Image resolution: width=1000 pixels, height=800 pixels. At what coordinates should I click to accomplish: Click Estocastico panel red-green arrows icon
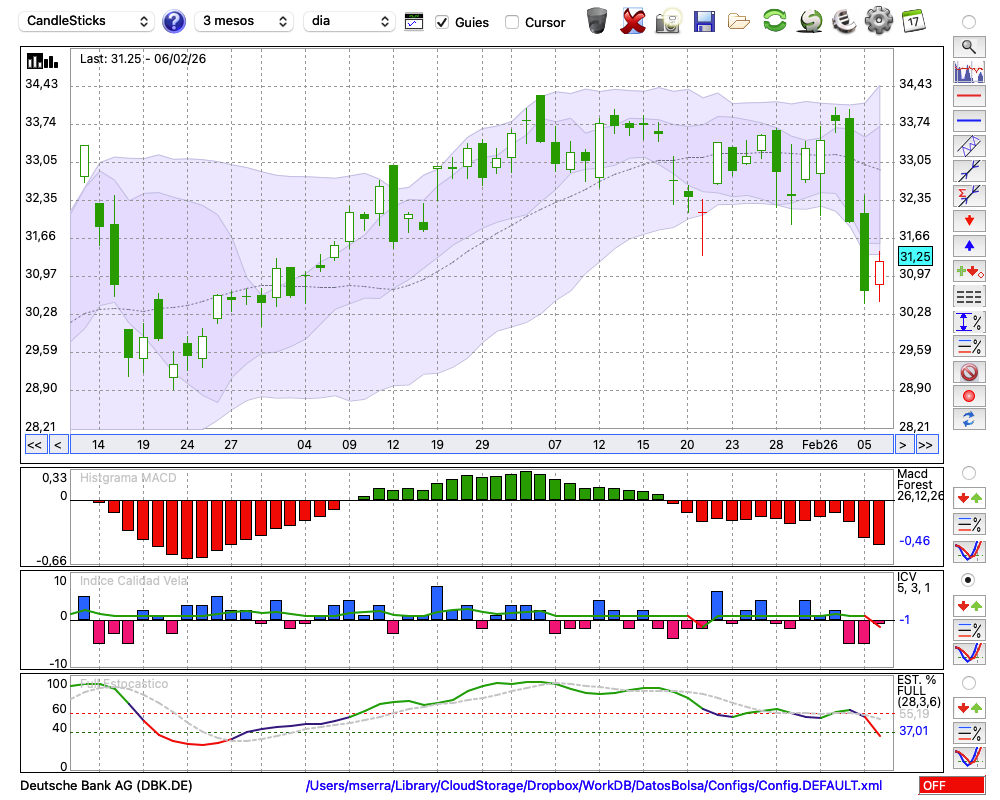[x=969, y=708]
